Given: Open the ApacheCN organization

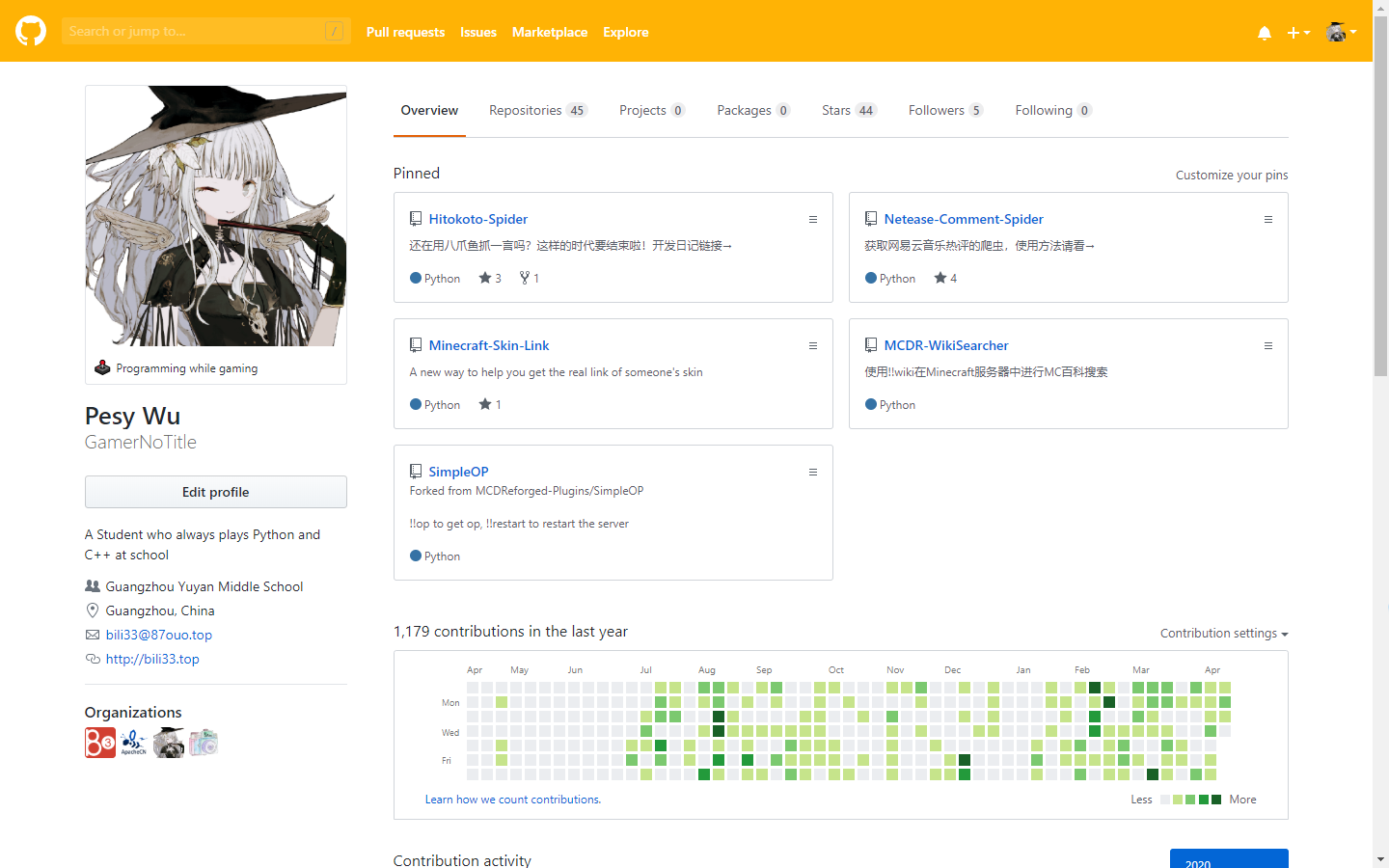Looking at the screenshot, I should click(134, 743).
